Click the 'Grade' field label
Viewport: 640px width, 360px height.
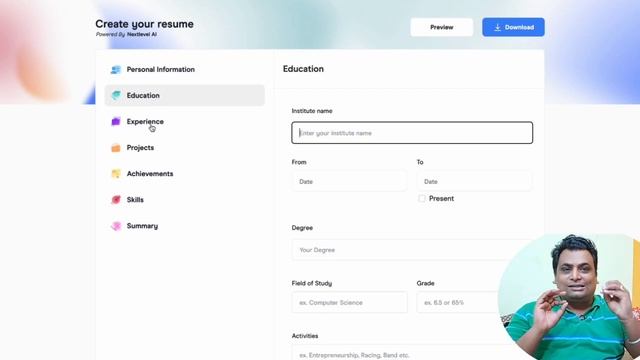(x=425, y=283)
